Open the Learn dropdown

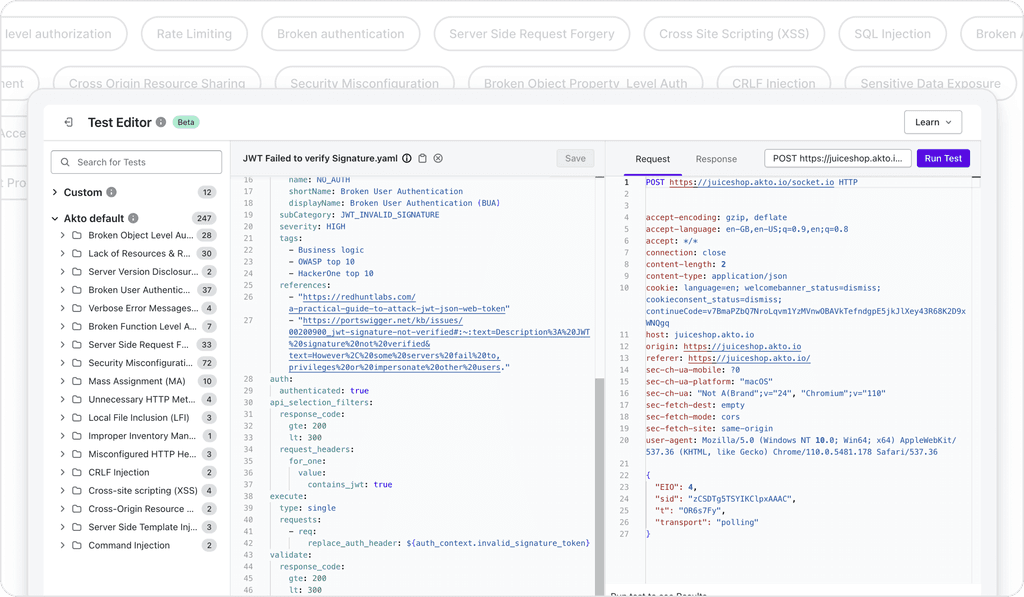tap(932, 122)
